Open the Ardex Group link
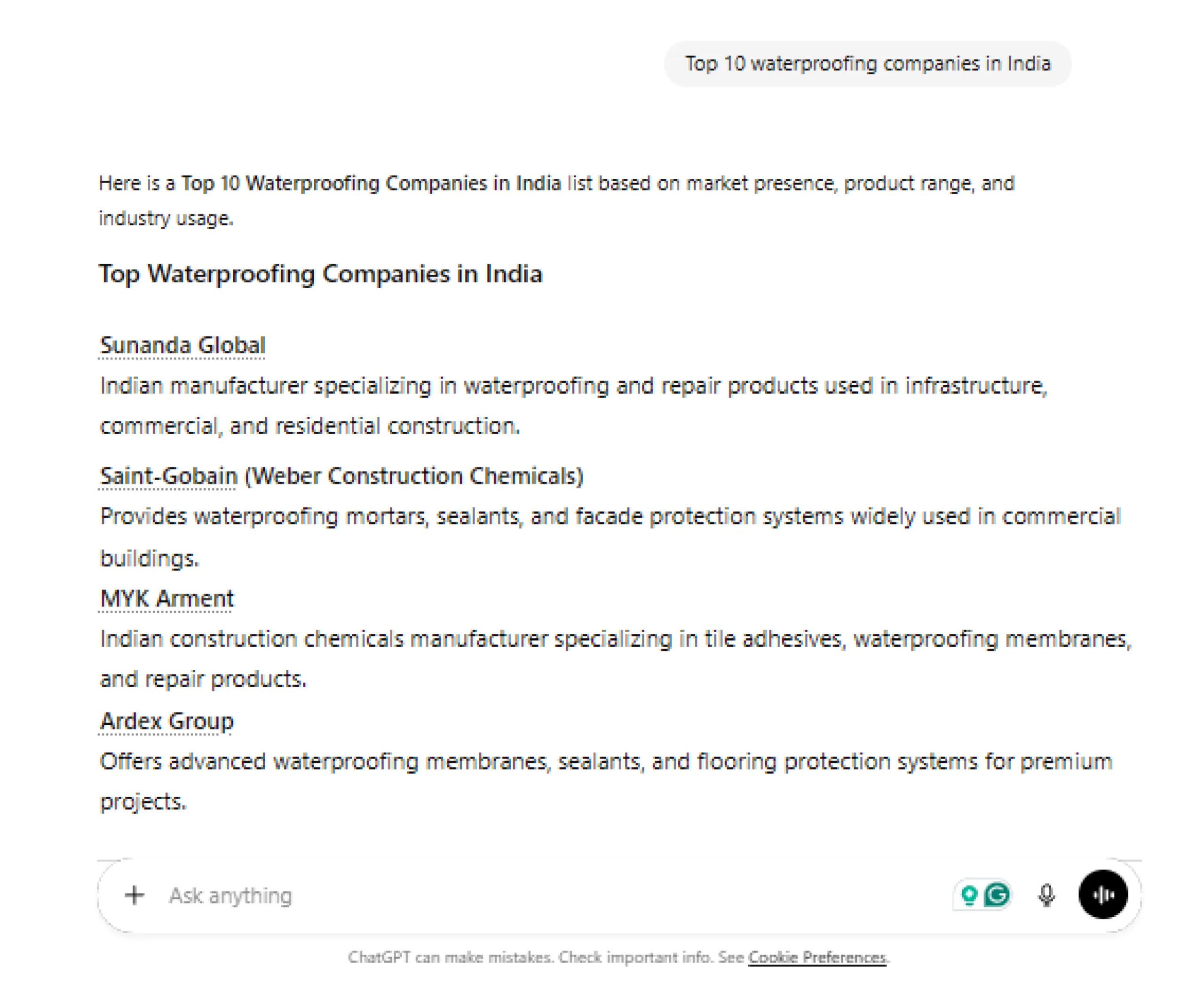 click(167, 721)
